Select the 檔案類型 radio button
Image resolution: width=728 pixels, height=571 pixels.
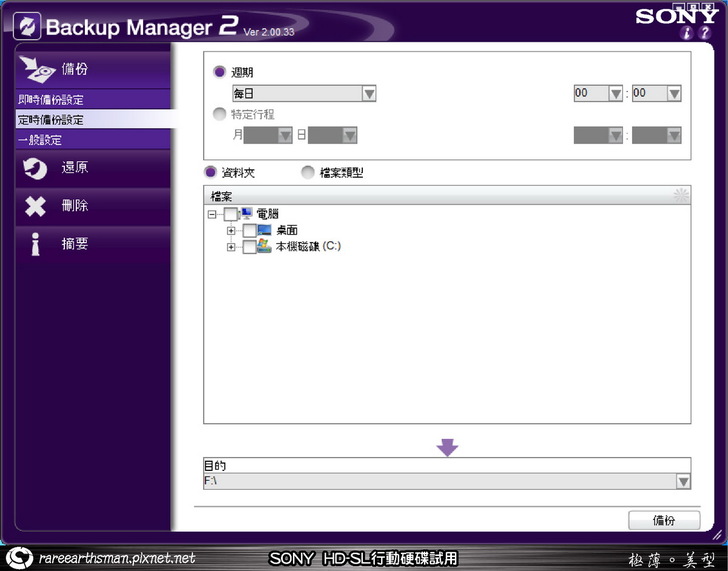pyautogui.click(x=308, y=172)
